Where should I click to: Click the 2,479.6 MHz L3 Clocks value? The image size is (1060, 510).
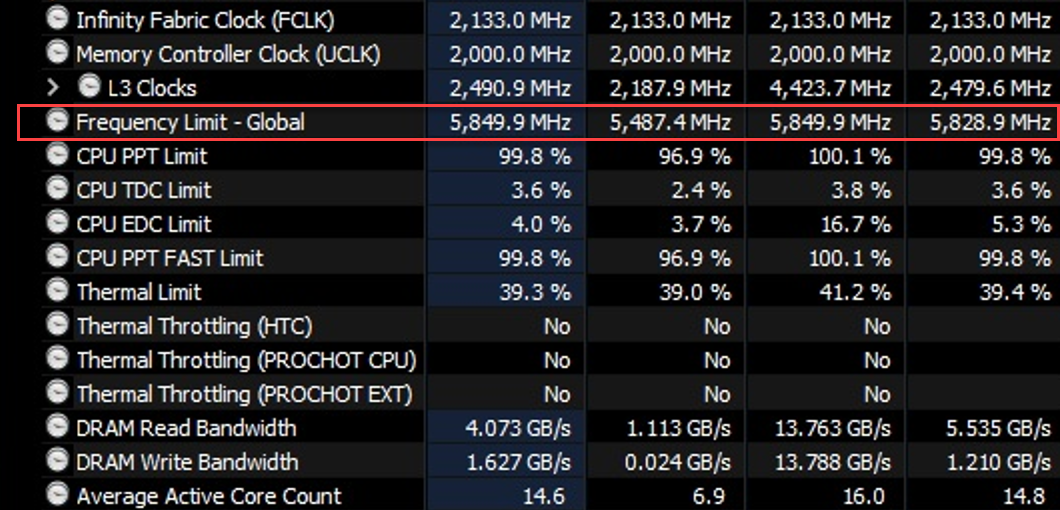click(990, 88)
